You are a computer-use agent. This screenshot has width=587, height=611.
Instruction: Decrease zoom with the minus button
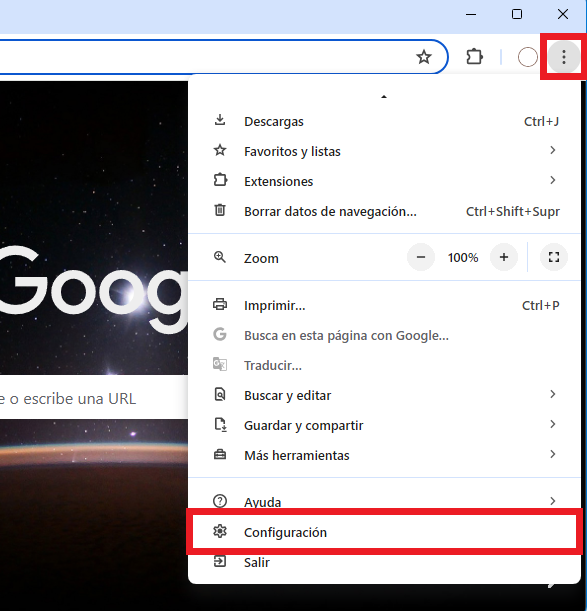(x=421, y=257)
